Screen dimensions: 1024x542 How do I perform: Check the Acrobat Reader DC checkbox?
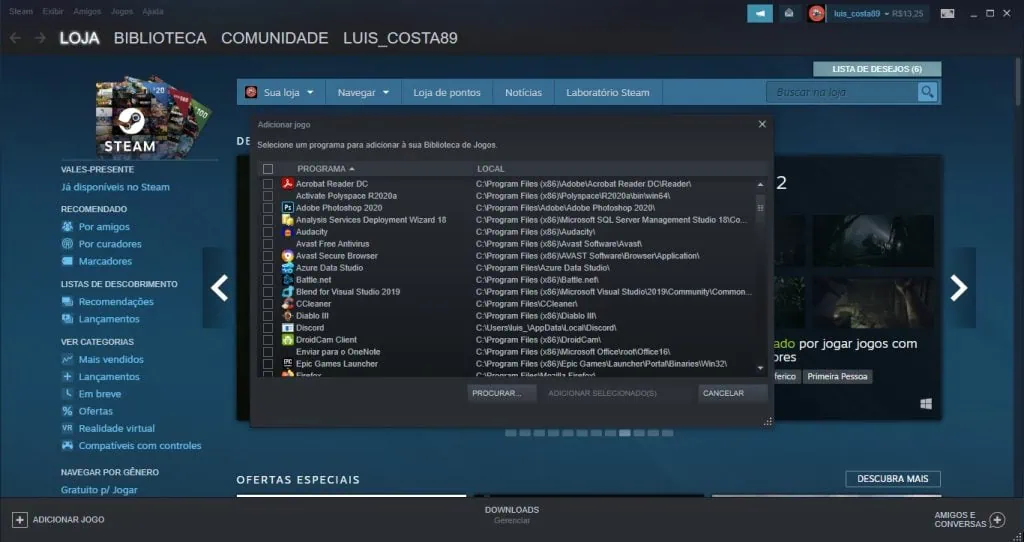(x=268, y=183)
